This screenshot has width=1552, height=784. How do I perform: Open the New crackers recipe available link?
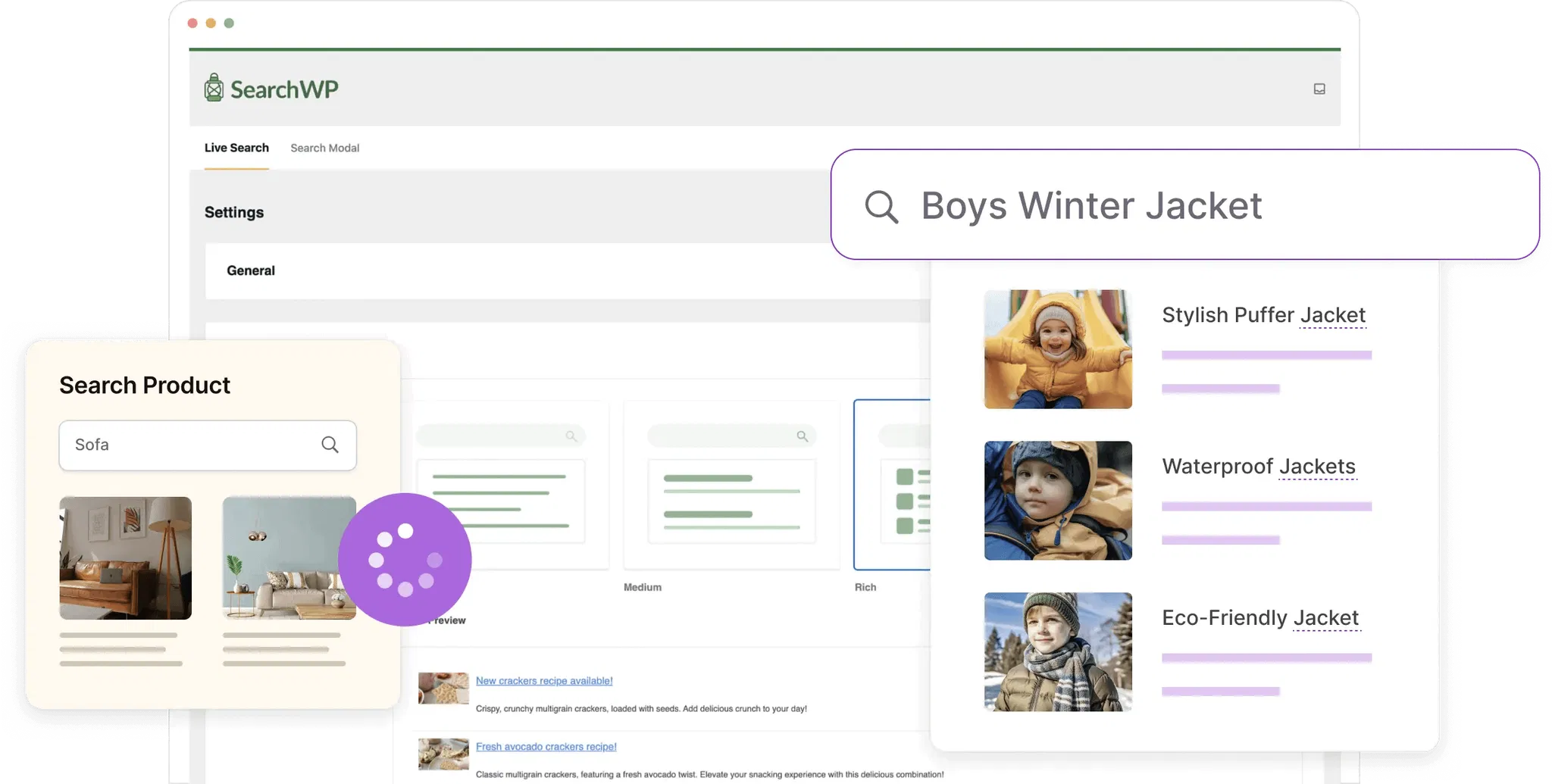pos(543,681)
